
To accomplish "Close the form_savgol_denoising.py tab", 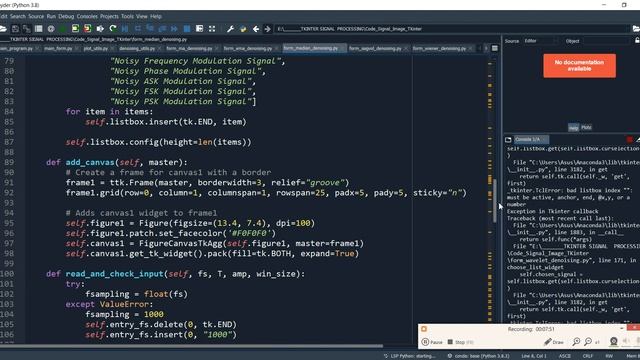I will tap(406, 48).
